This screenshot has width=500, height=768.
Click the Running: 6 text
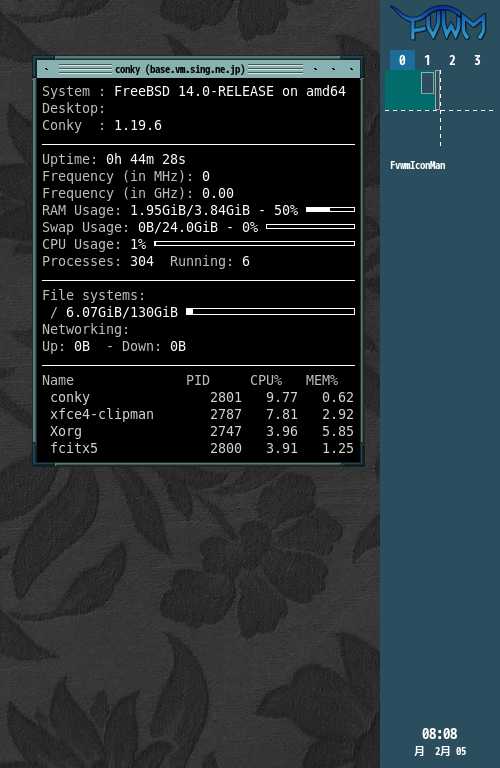210,262
